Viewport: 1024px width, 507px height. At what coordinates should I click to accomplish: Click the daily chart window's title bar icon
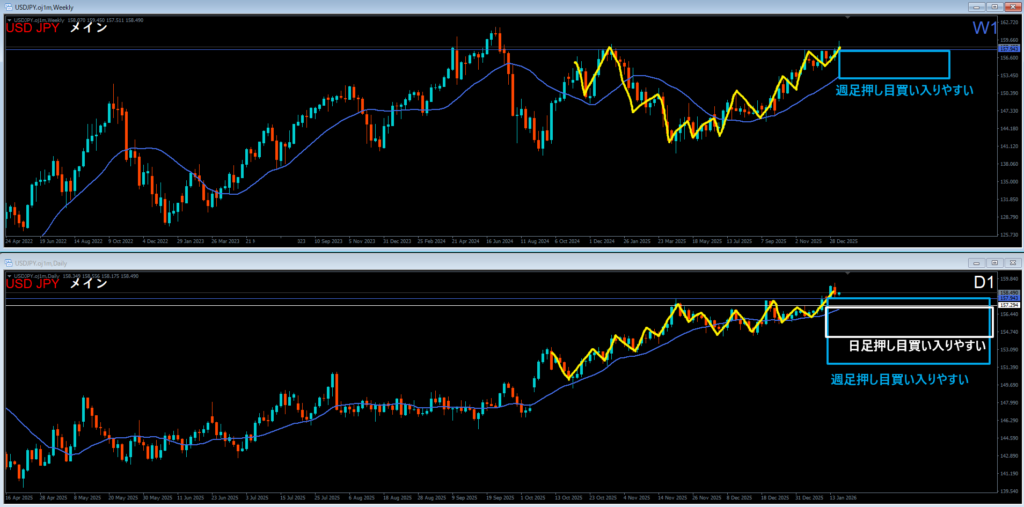[8, 260]
